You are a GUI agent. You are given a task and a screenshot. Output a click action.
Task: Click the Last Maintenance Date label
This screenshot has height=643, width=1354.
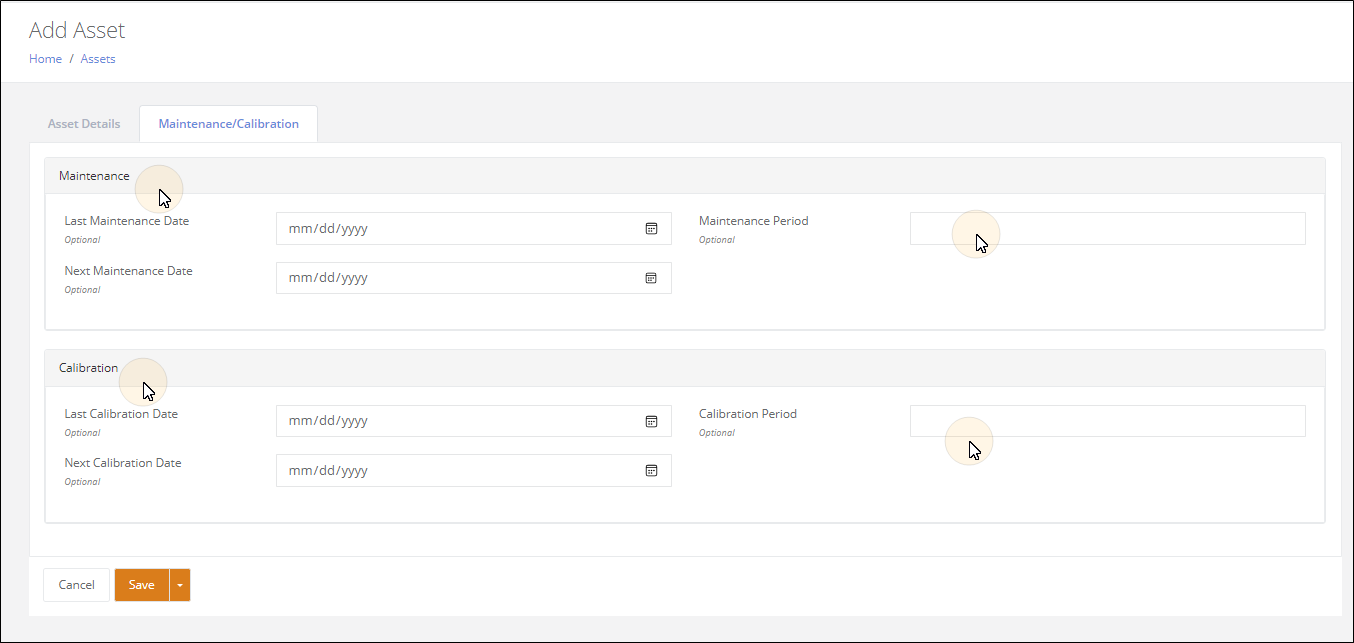pos(127,221)
